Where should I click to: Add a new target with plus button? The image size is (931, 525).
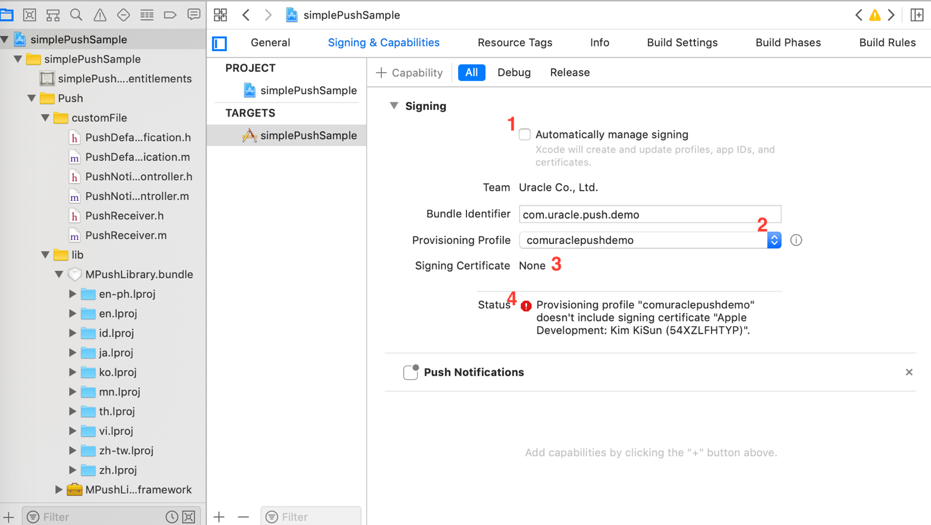click(x=219, y=517)
